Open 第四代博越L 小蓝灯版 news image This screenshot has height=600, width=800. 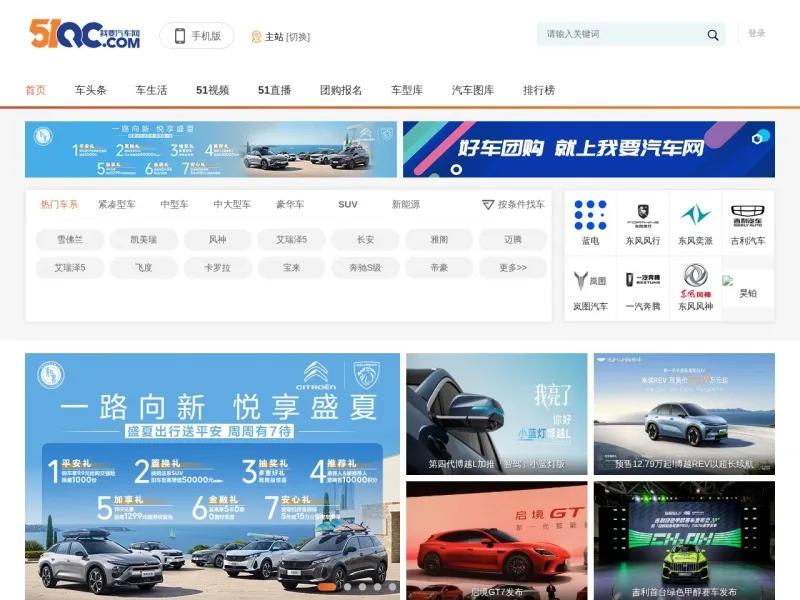[496, 414]
